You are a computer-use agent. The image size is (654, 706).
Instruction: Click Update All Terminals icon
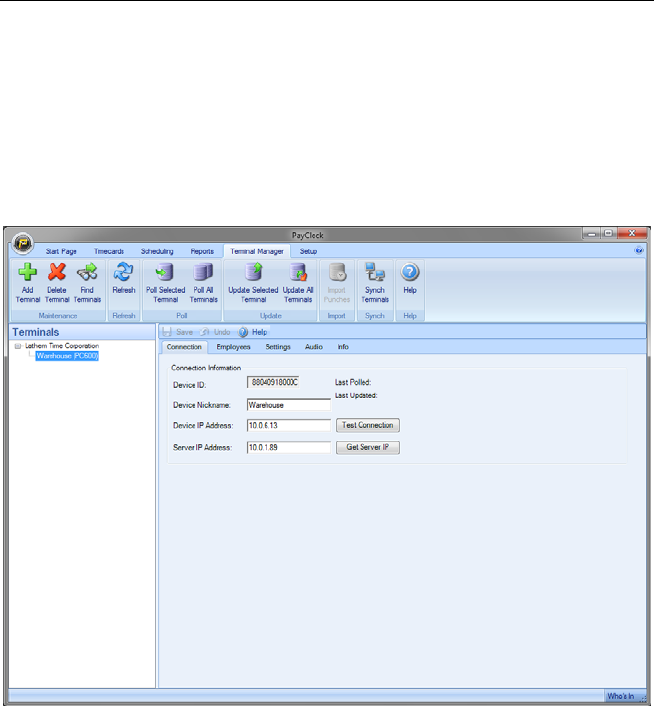point(298,272)
